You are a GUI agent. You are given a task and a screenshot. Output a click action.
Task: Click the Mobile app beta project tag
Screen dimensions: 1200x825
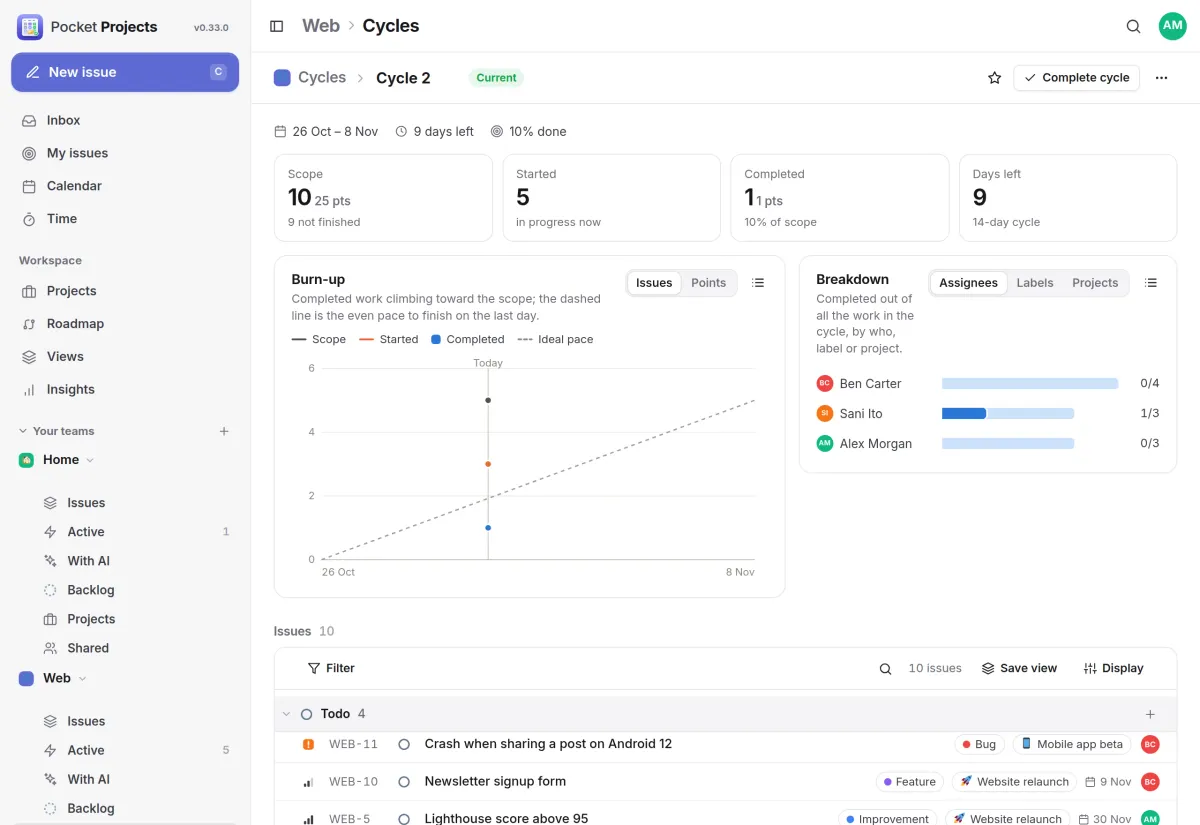1072,744
